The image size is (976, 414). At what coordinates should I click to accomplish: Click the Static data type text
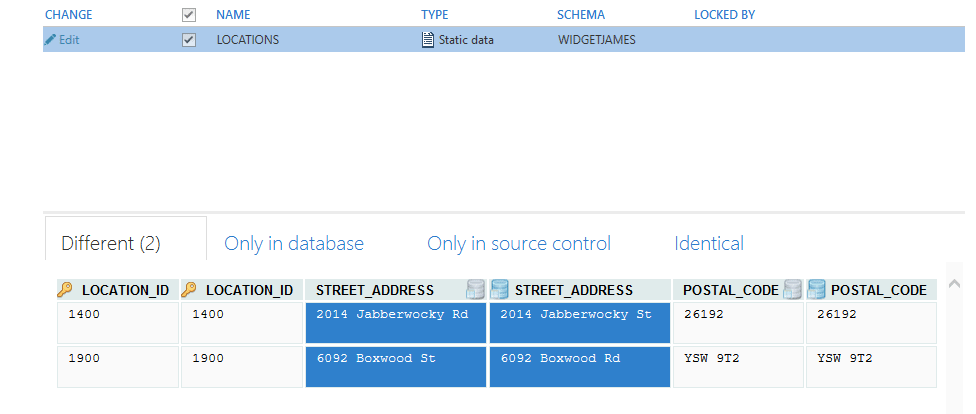[x=466, y=40]
